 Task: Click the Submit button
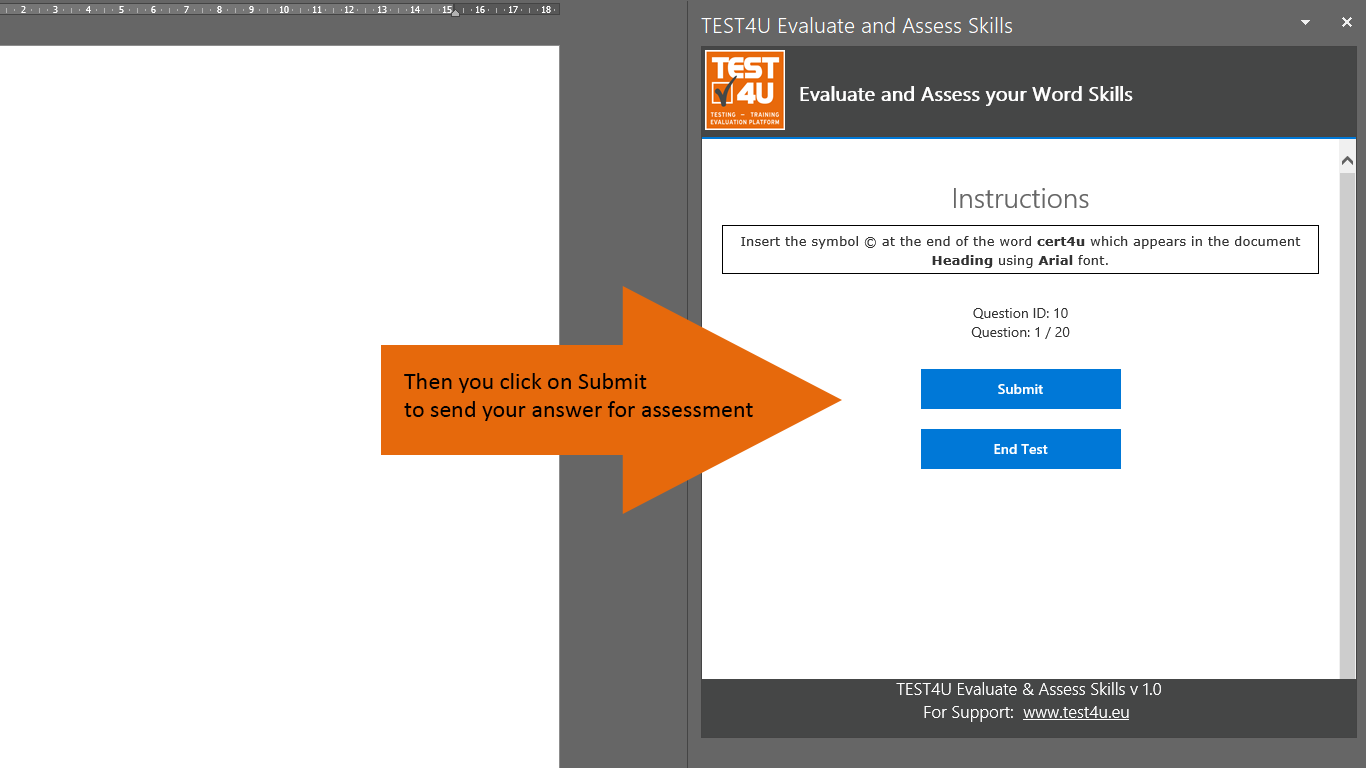(x=1020, y=389)
